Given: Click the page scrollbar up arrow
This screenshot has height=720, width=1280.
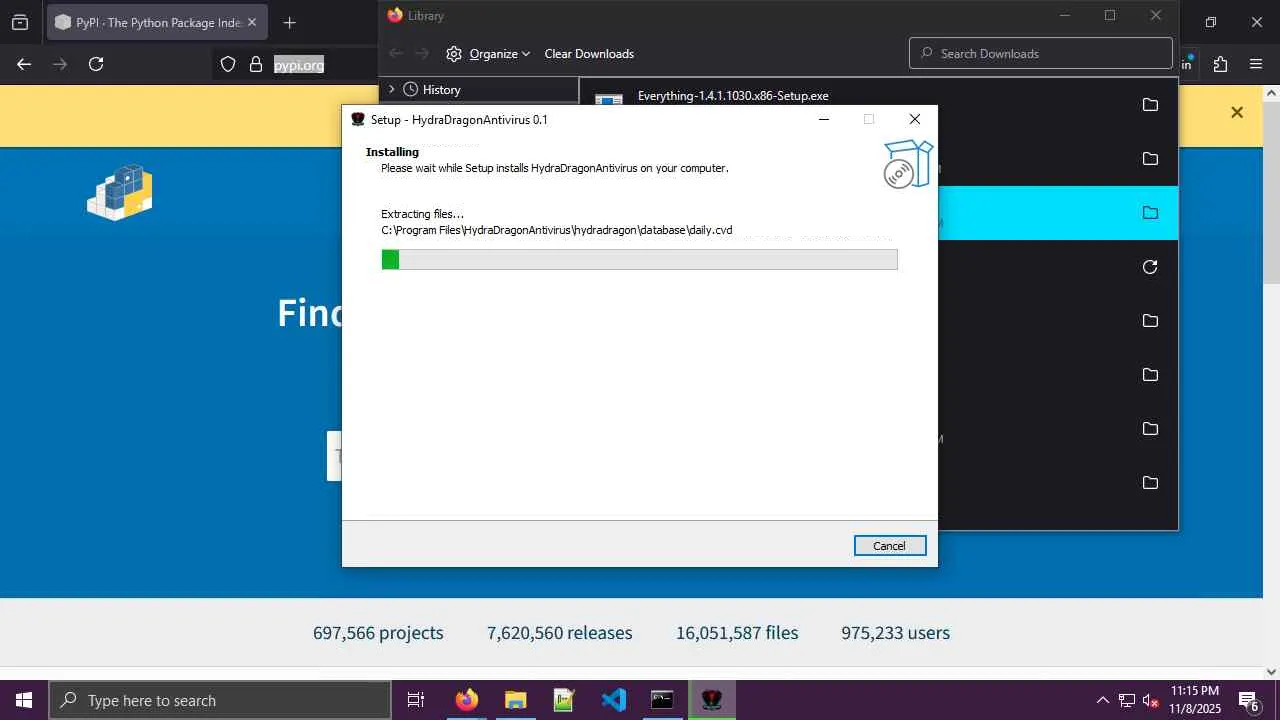Looking at the screenshot, I should [x=1271, y=93].
